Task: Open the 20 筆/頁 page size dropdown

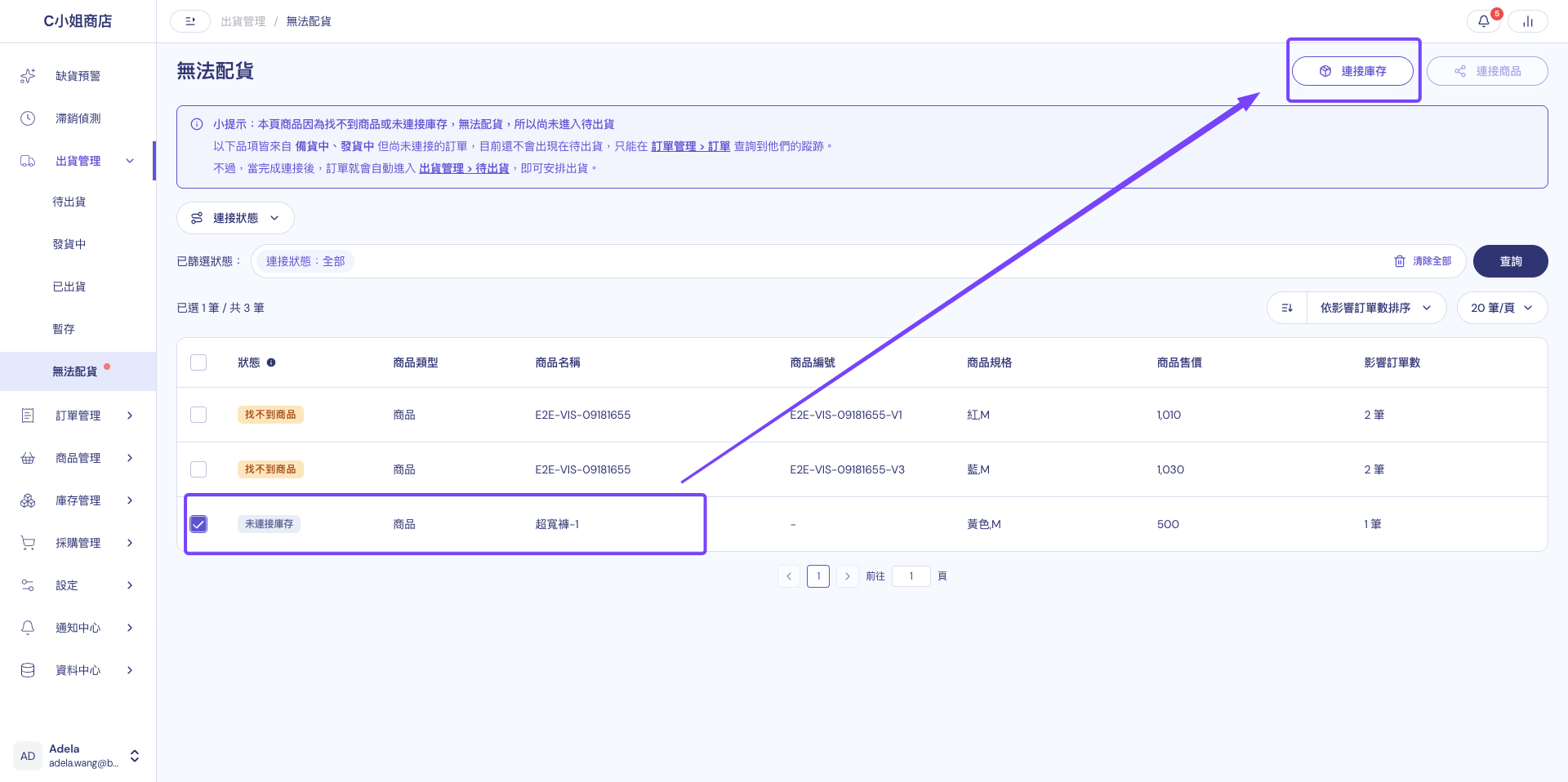Action: [1502, 308]
